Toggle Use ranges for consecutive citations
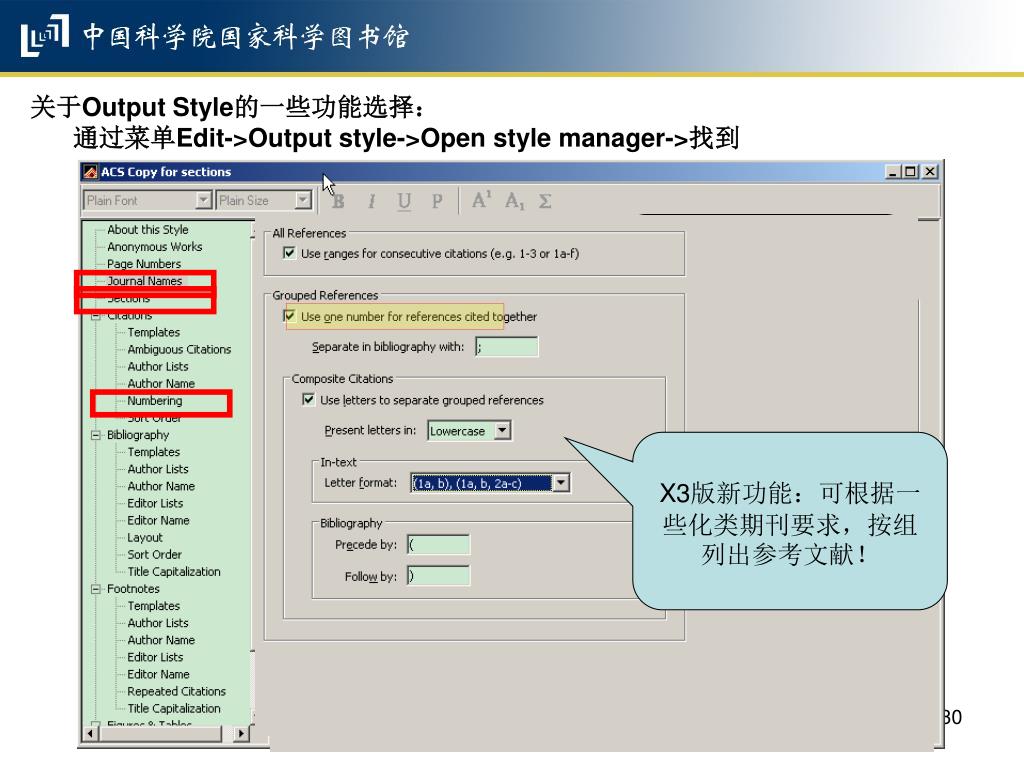The width and height of the screenshot is (1024, 768). coord(289,253)
